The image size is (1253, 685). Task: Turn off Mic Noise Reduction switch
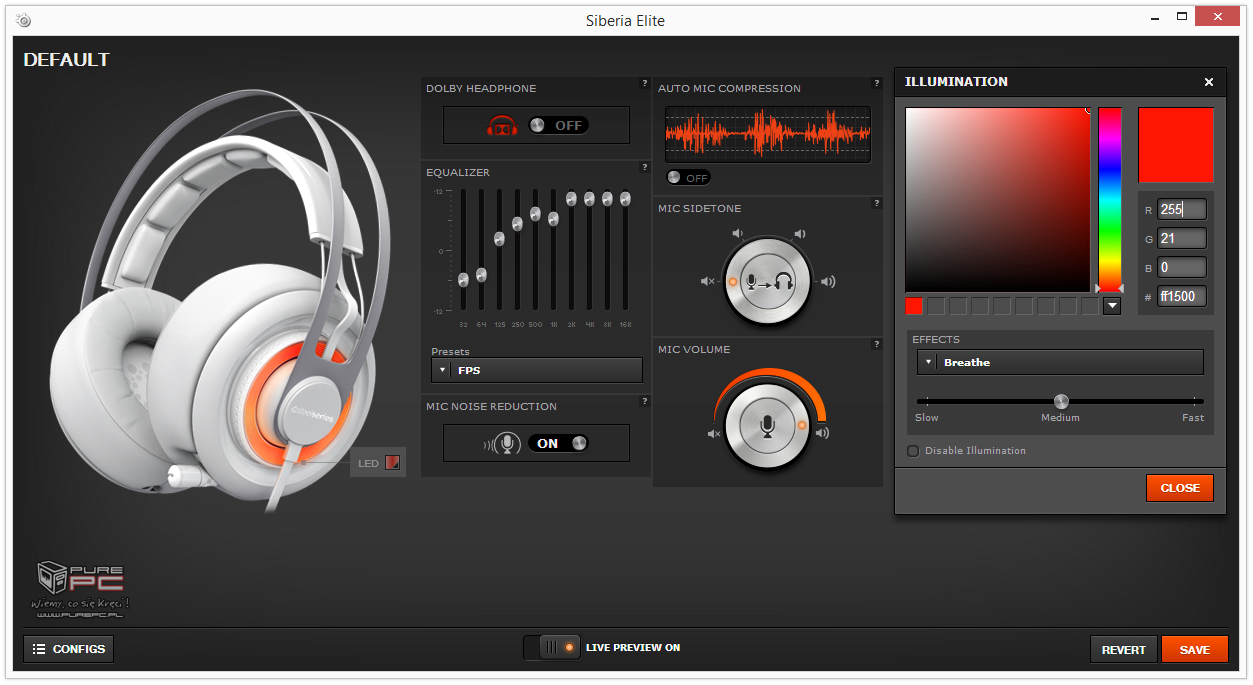pos(558,443)
